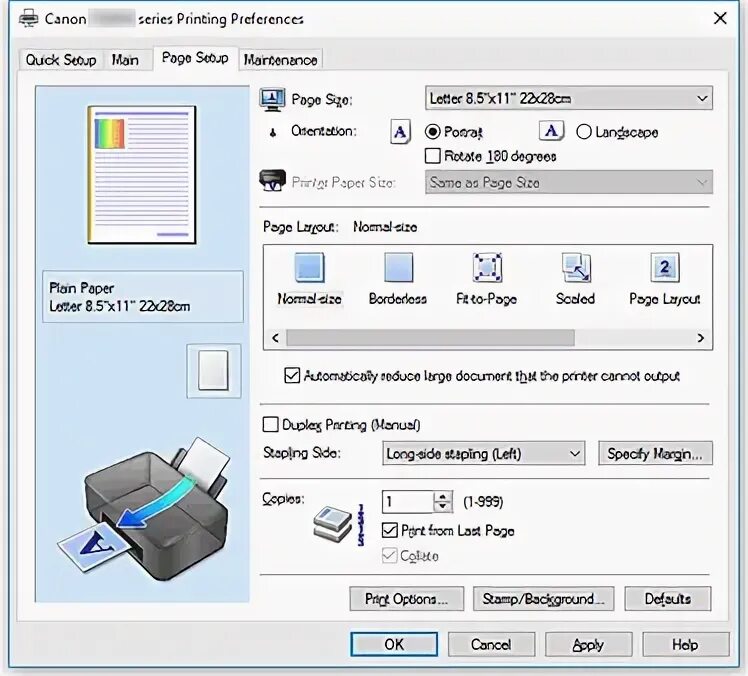Click the printer paper-feed illustration
748x676 pixels.
145,508
